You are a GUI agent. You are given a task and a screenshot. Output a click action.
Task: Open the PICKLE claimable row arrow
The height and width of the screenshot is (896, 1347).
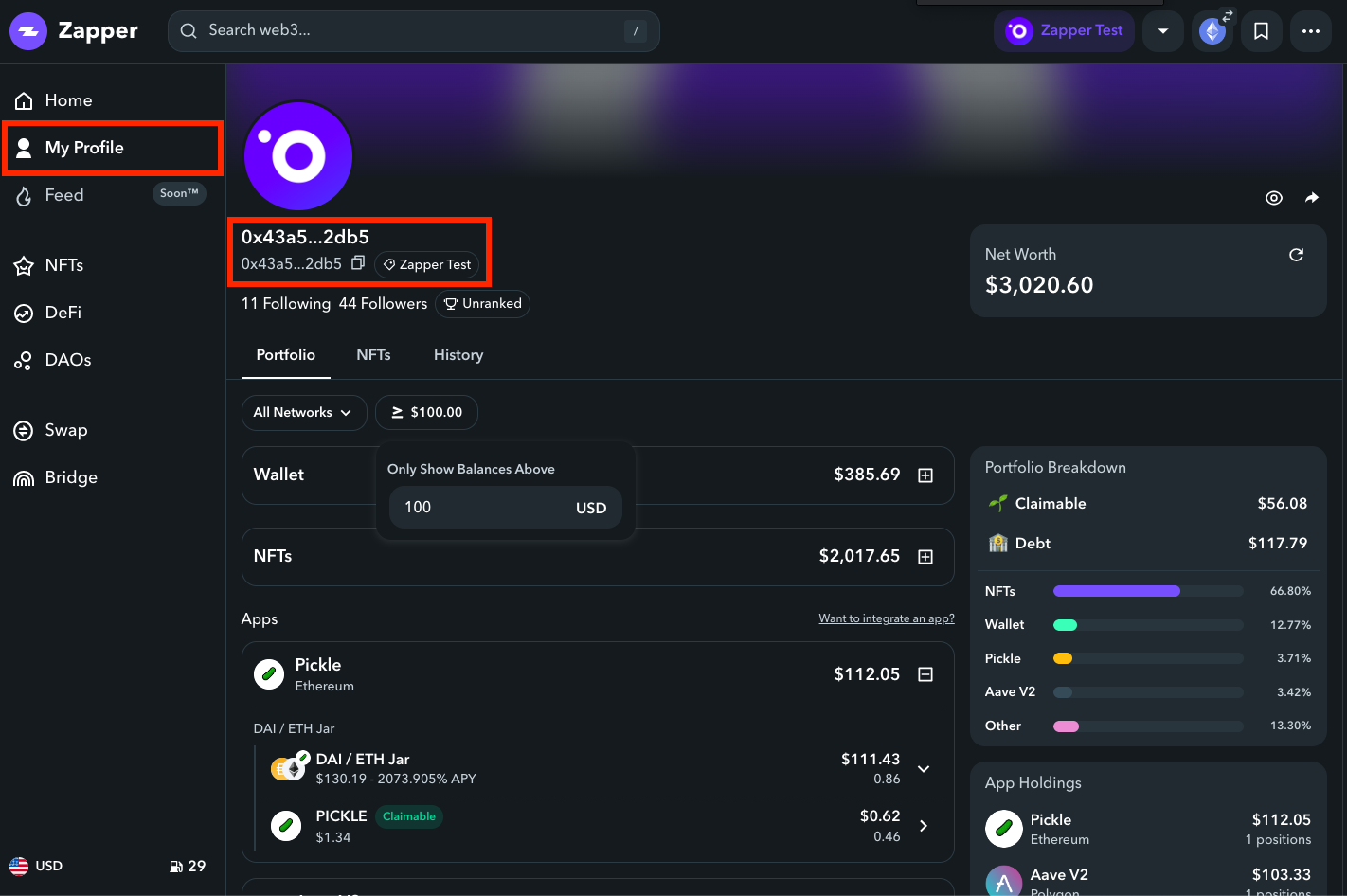point(924,826)
